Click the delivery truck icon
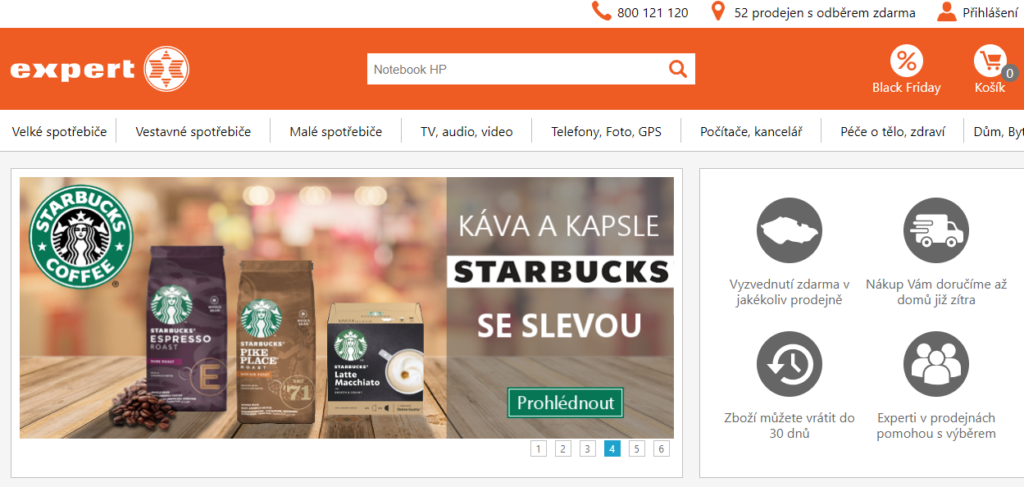Viewport: 1024px width, 487px height. coord(936,229)
